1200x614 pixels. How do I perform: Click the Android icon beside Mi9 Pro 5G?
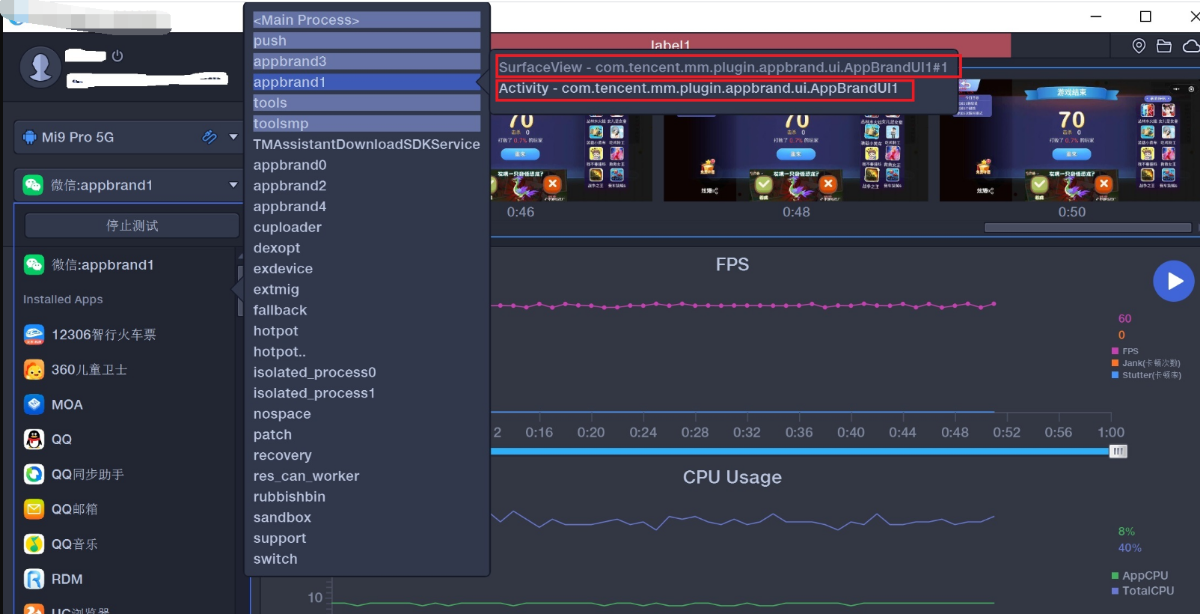tap(30, 137)
